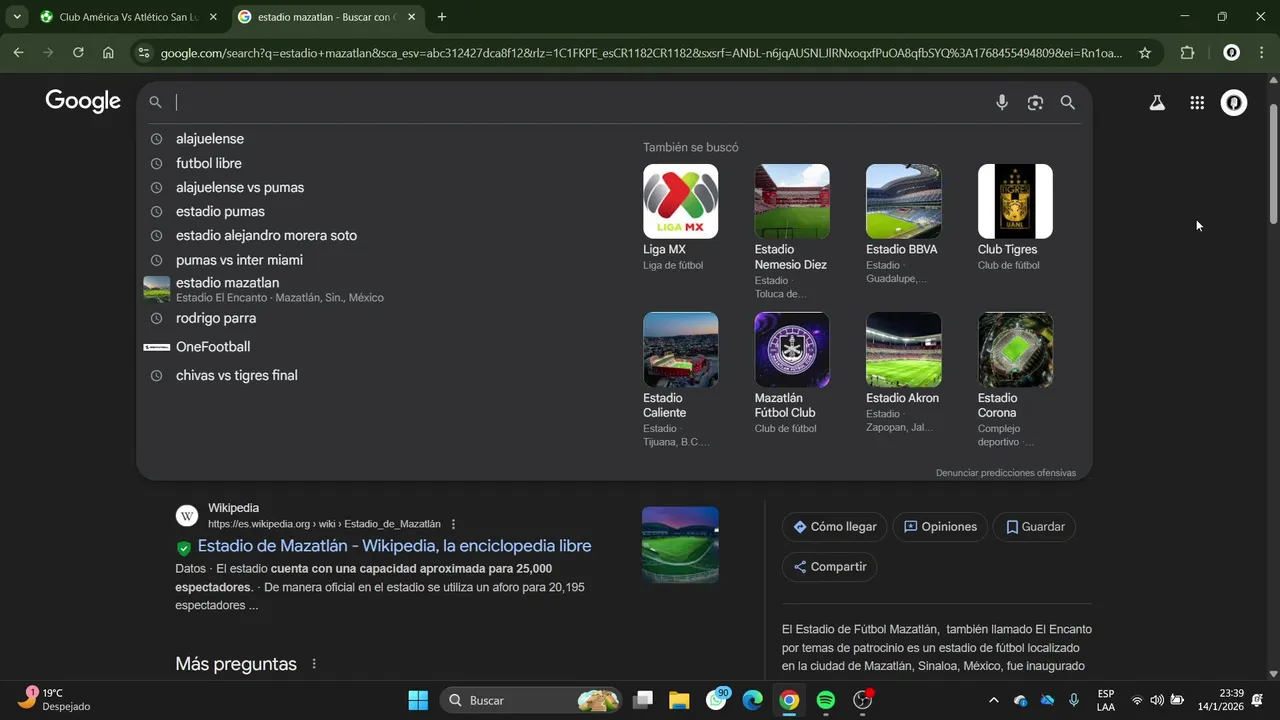Go back to previous page

point(19,53)
